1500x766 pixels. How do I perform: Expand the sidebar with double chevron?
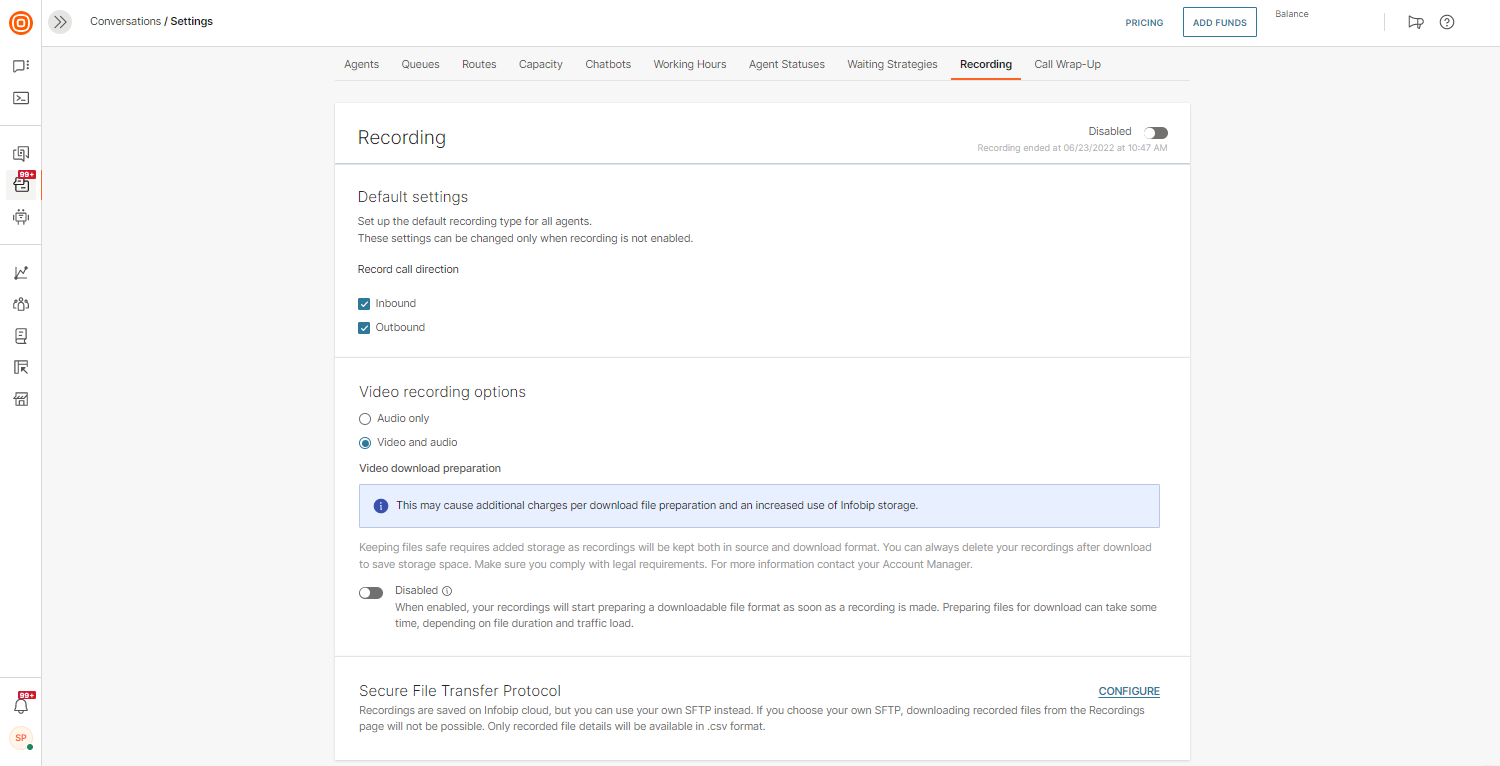tap(60, 22)
